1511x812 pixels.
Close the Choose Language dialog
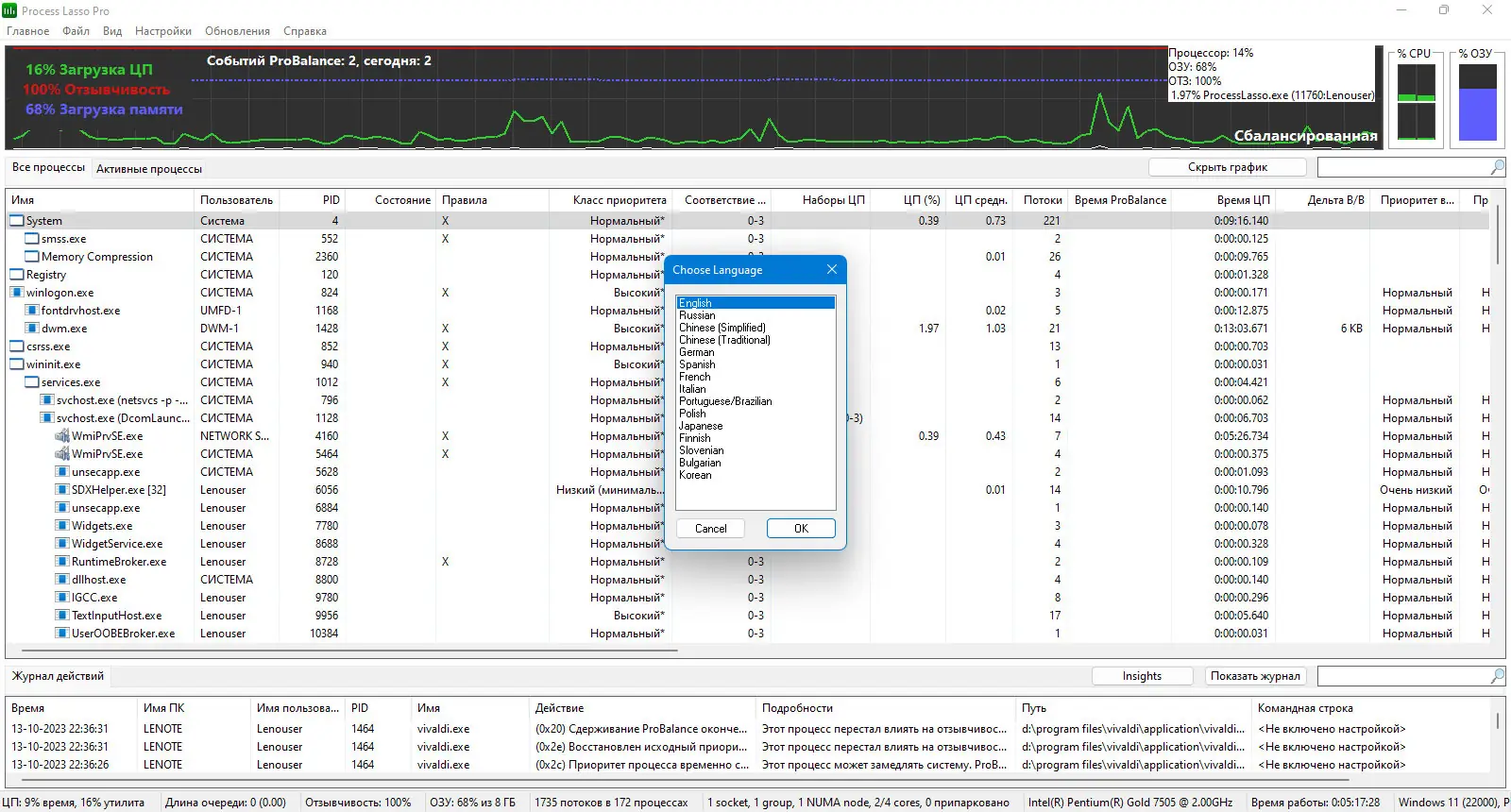832,270
